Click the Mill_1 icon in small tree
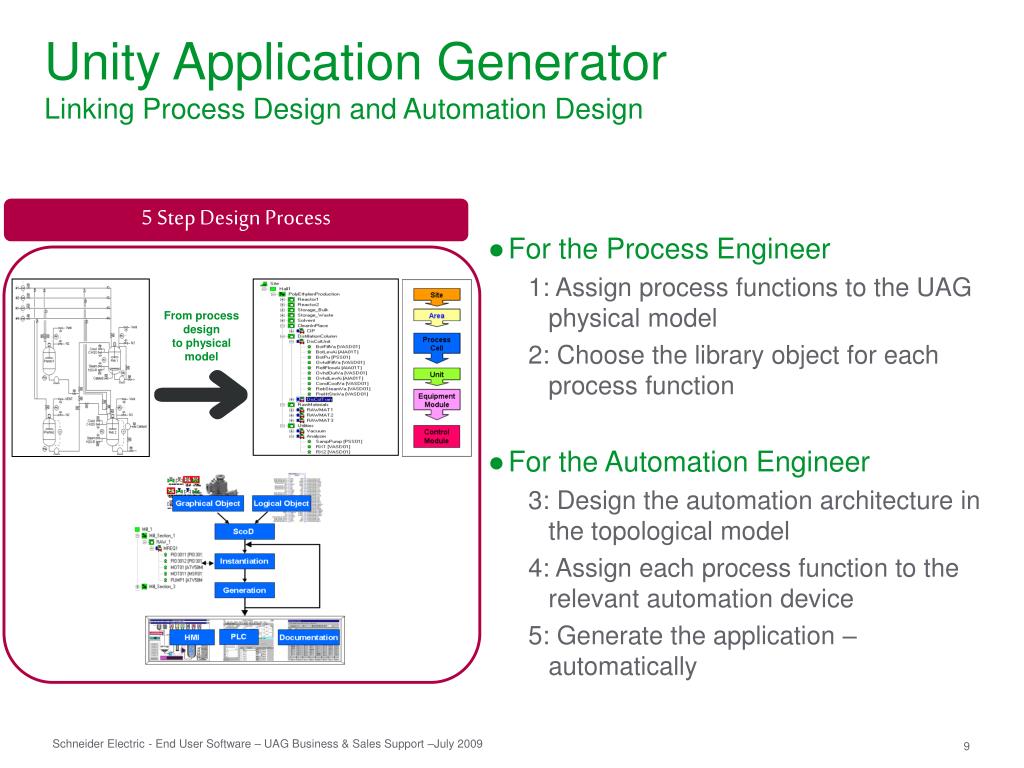The image size is (1024, 768). (x=137, y=530)
